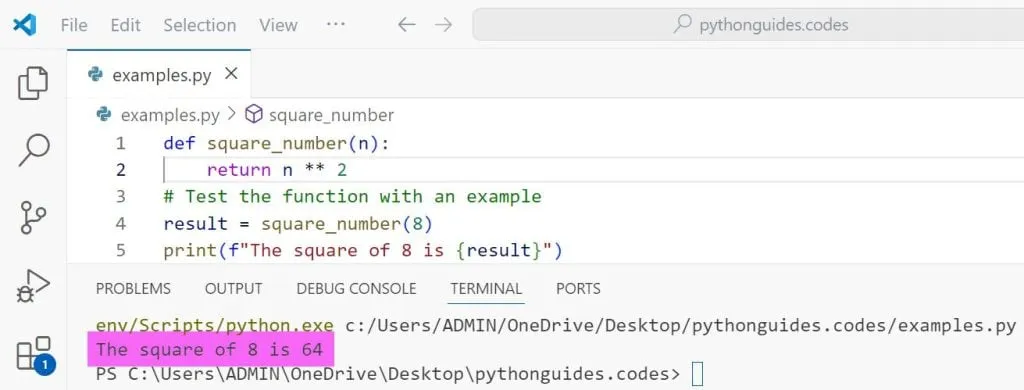Click the pythonguides.codes command center search
Viewport: 1024px width, 390px height.
748,25
